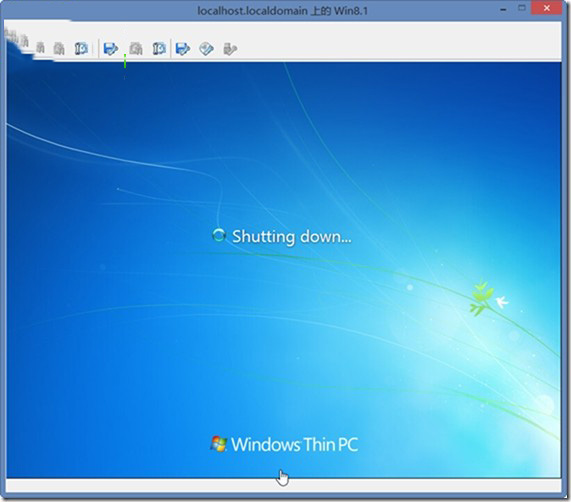Image resolution: width=571 pixels, height=502 pixels.
Task: Select the snapshot icon between the two blue floppy icons
Action: coord(159,48)
